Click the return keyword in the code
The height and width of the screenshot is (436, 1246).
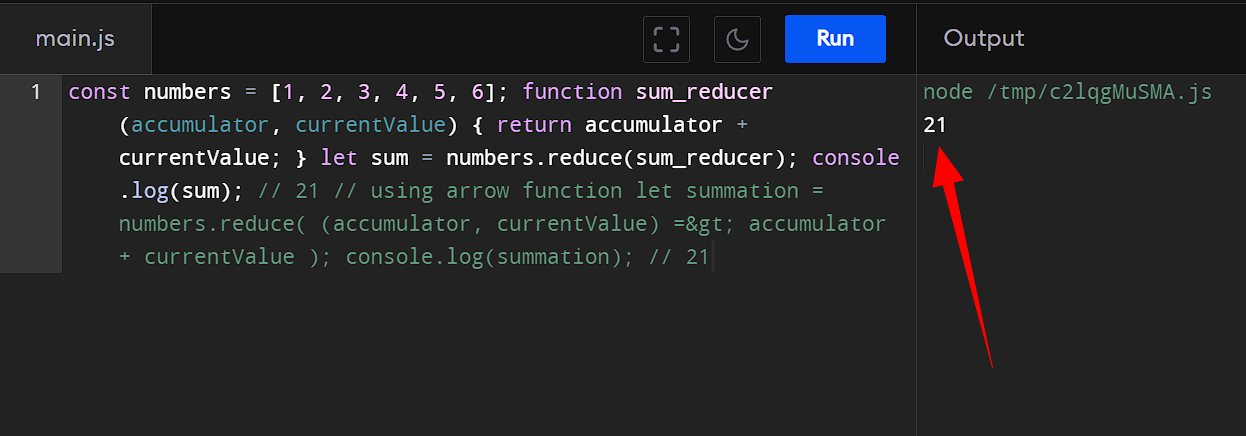coord(534,125)
